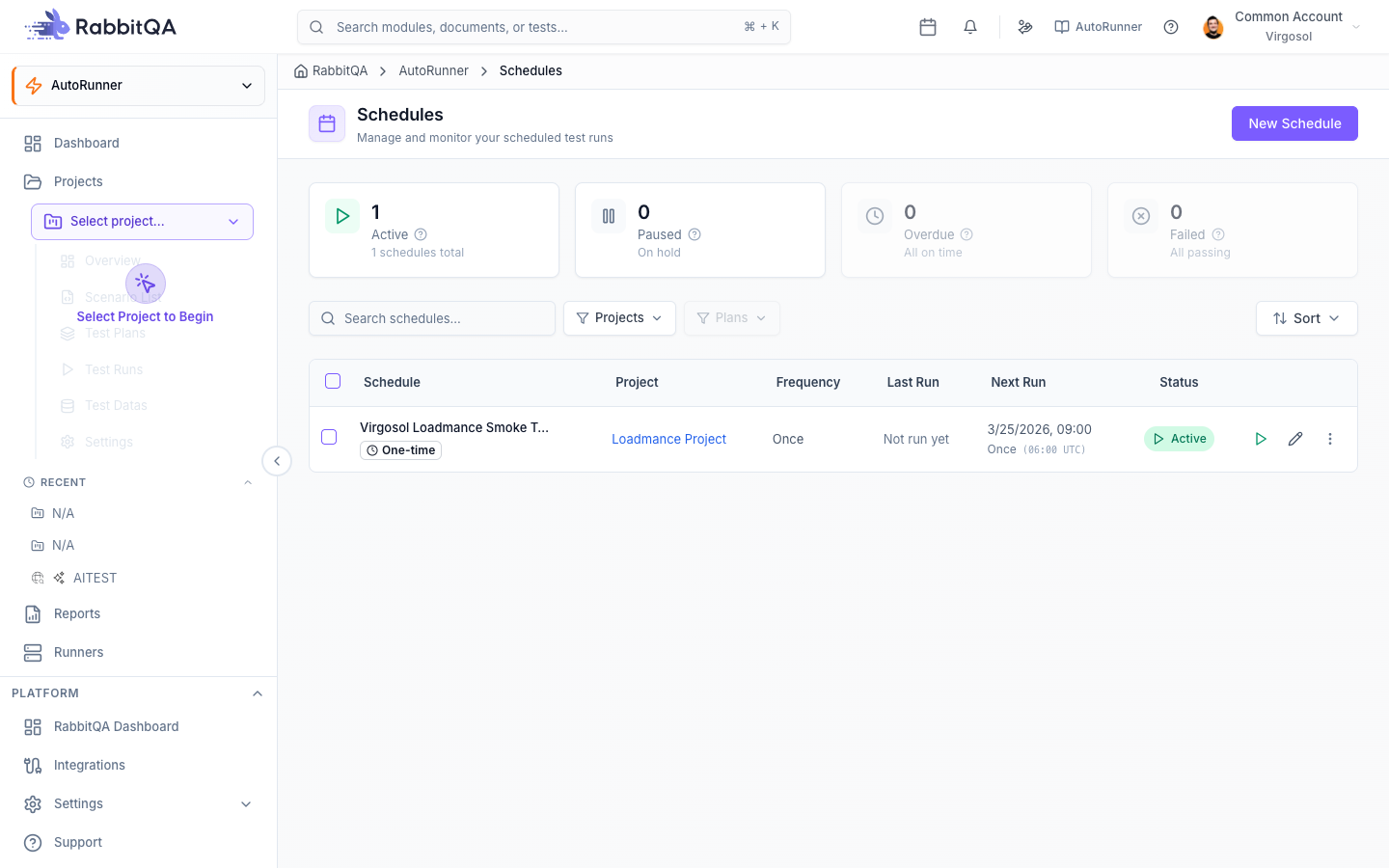This screenshot has height=868, width=1389.
Task: Click the Active info question mark icon
Action: click(x=421, y=234)
